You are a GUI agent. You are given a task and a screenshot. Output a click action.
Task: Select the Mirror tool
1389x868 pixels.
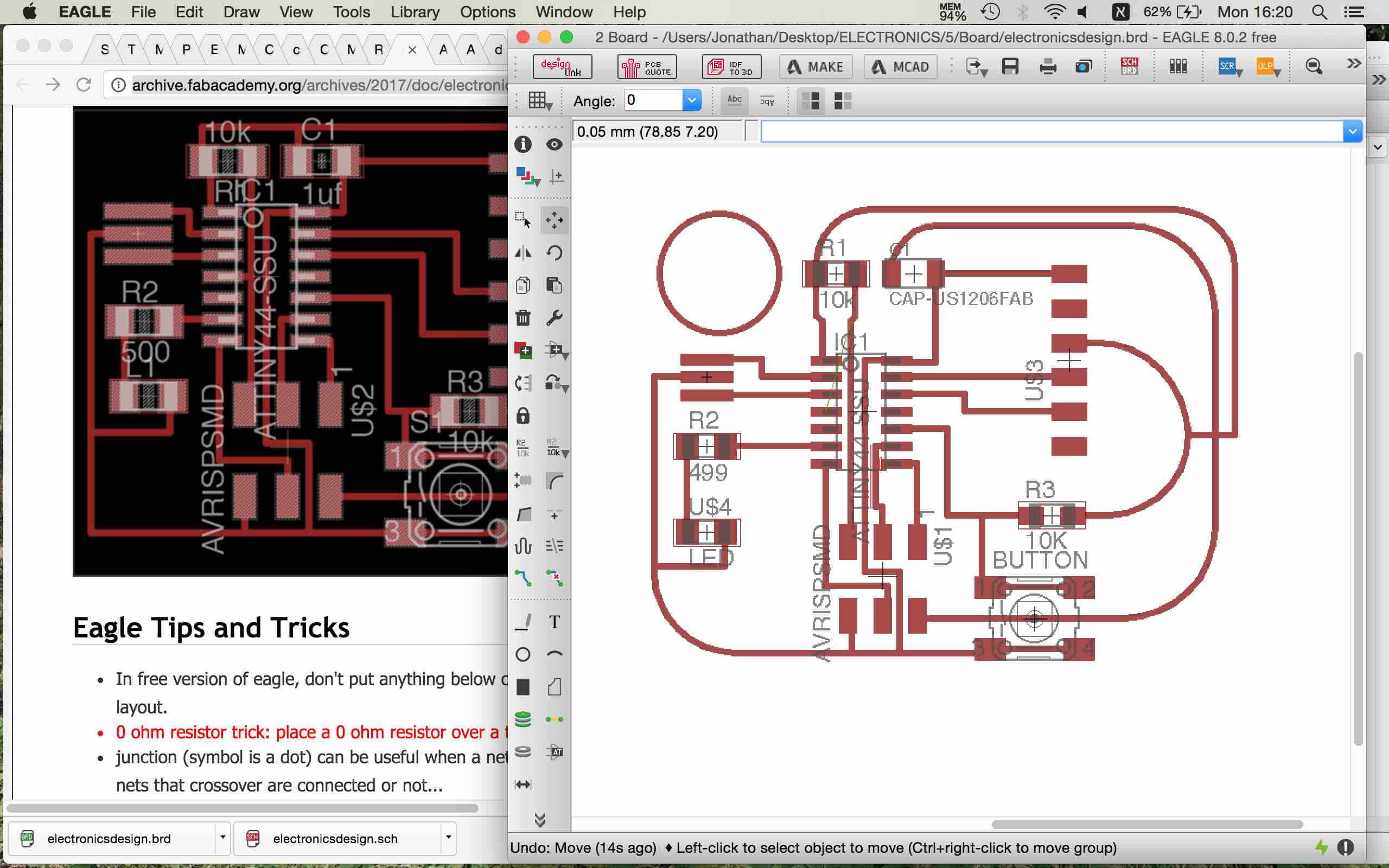click(x=523, y=253)
